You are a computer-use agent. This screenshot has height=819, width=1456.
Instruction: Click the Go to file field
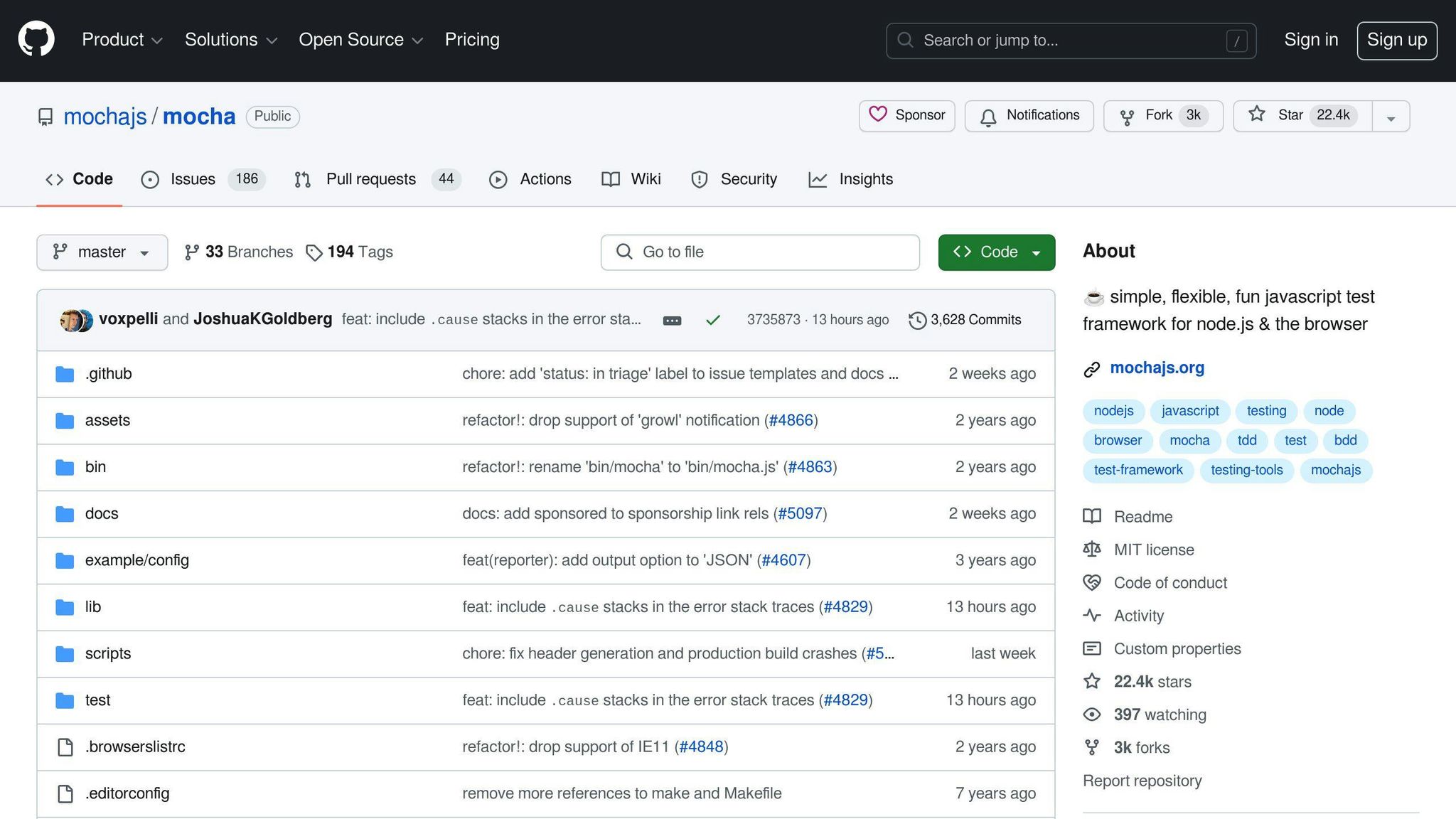pyautogui.click(x=759, y=252)
